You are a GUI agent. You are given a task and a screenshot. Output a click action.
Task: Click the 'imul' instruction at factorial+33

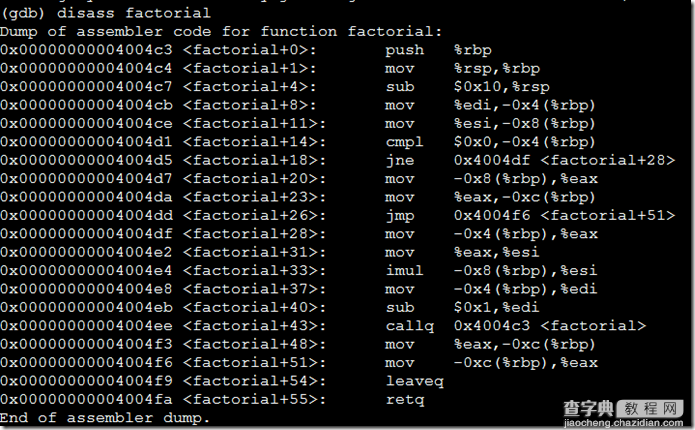pos(404,270)
